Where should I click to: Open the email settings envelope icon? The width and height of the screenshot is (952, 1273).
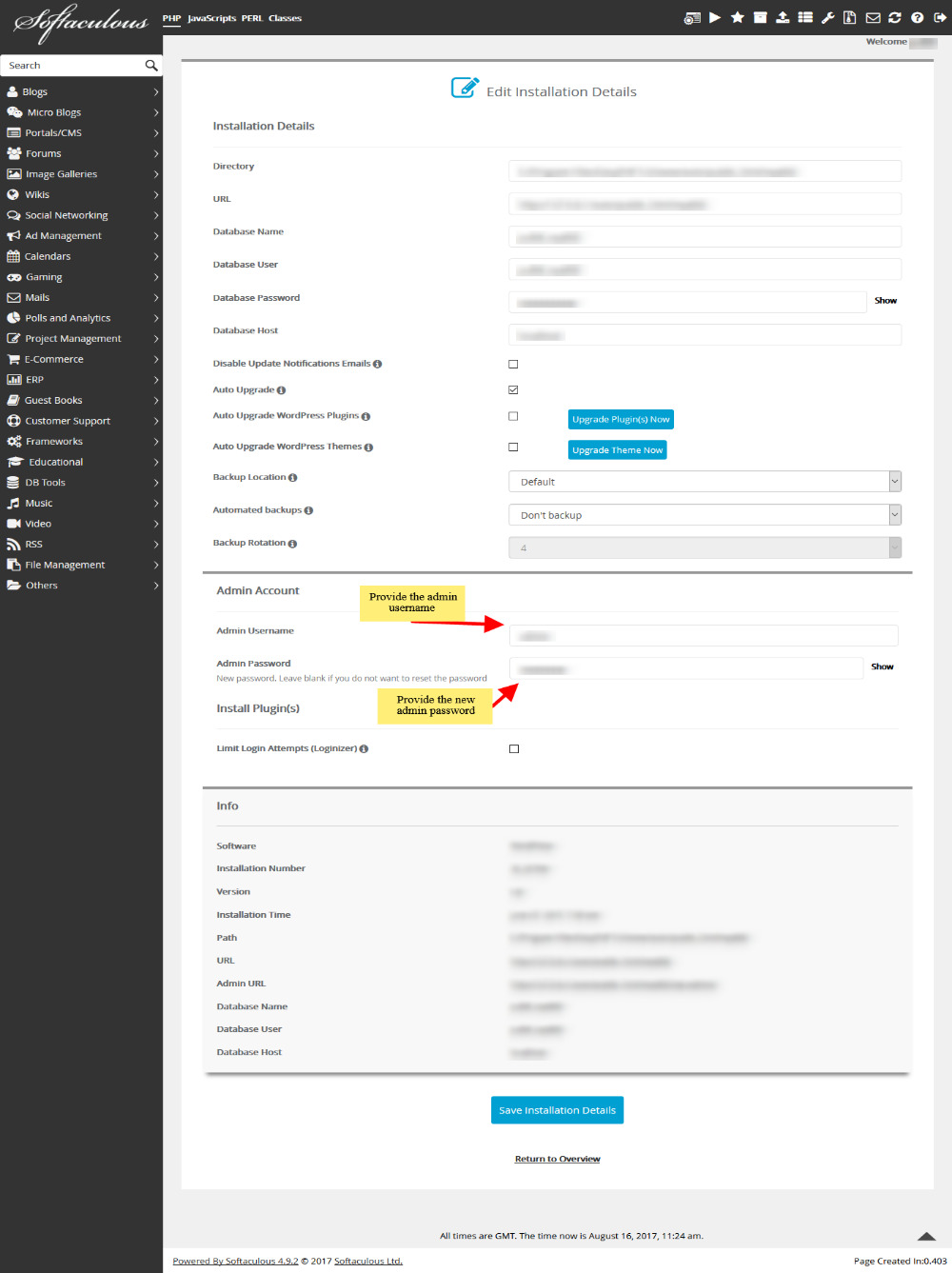(873, 18)
